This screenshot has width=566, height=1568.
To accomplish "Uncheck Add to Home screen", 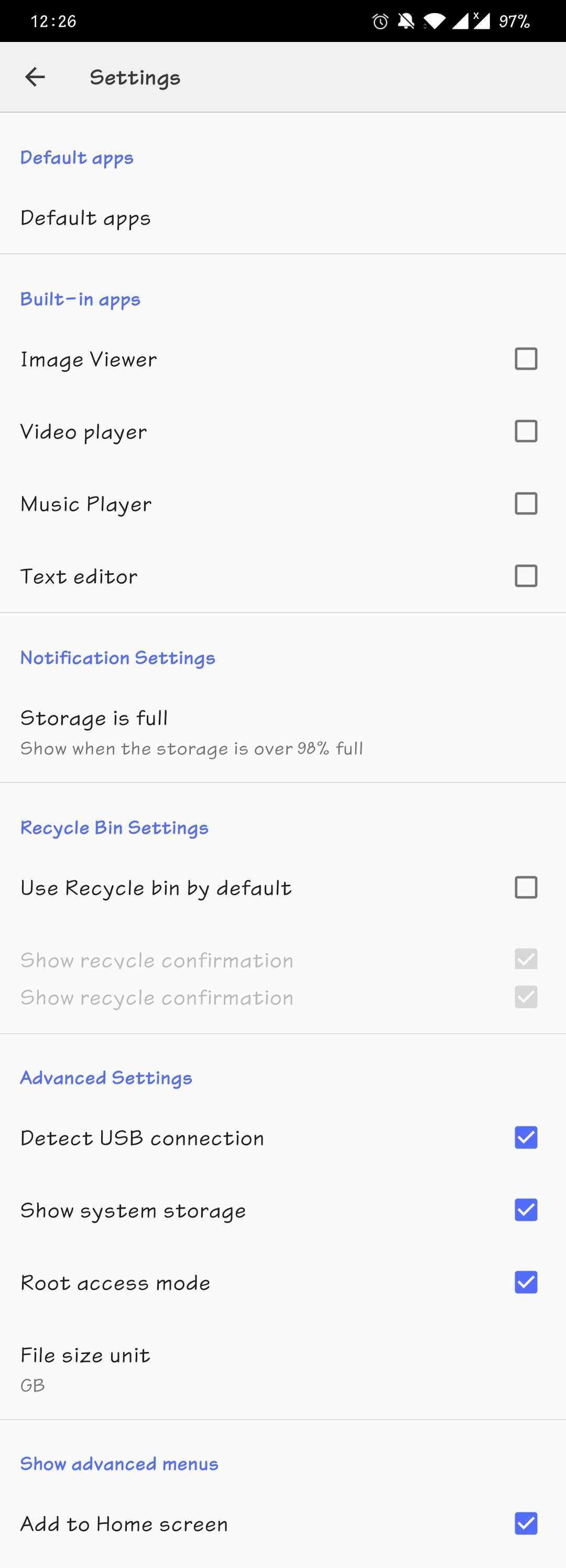I will 526,1524.
